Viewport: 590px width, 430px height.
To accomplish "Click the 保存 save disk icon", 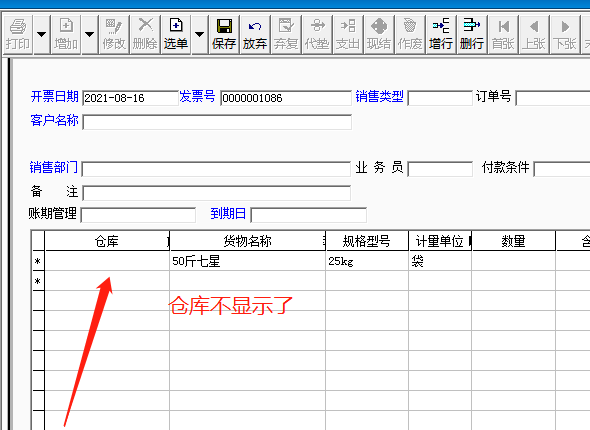I will (224, 26).
